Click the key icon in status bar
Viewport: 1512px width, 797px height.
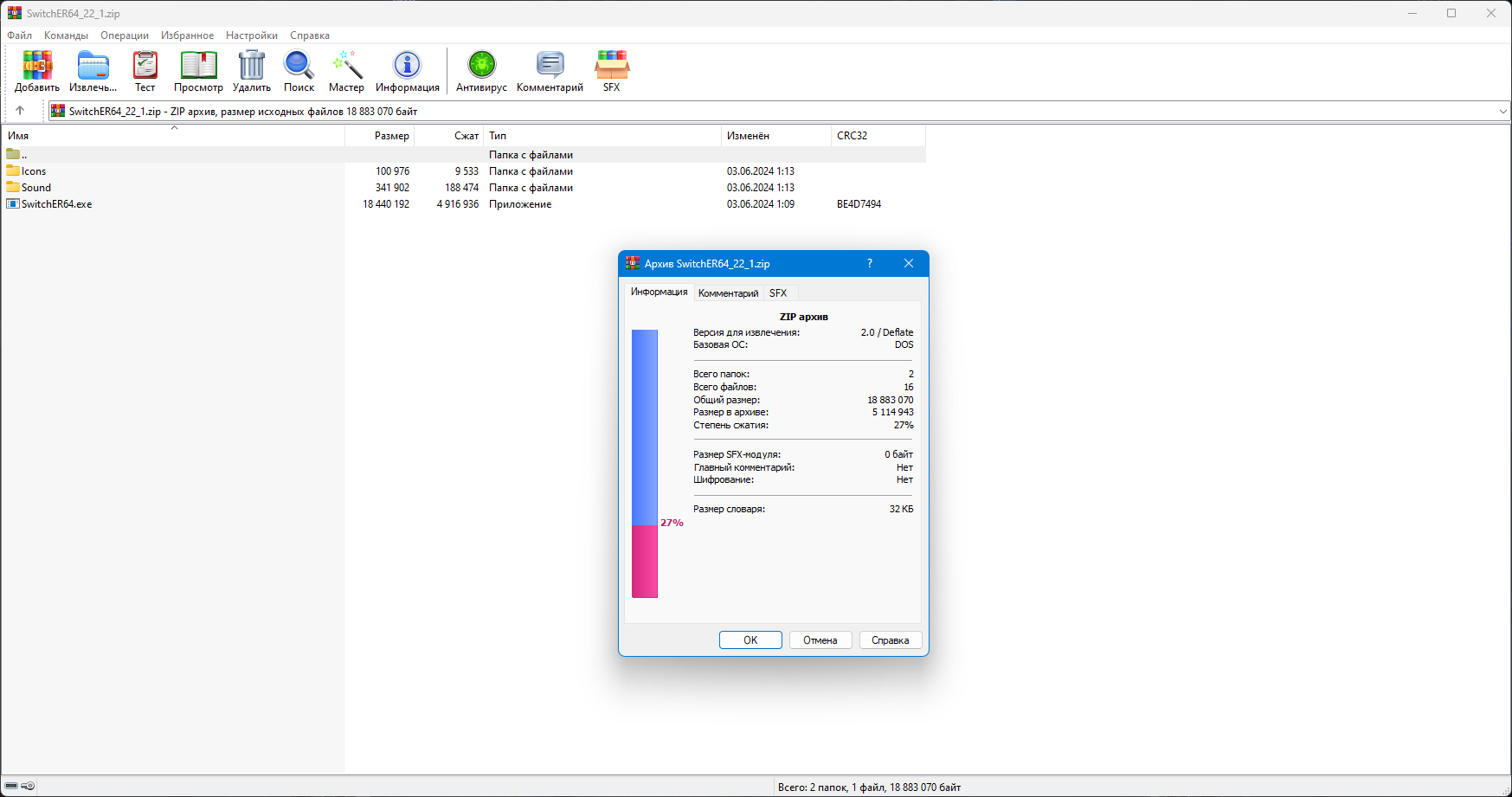[28, 786]
